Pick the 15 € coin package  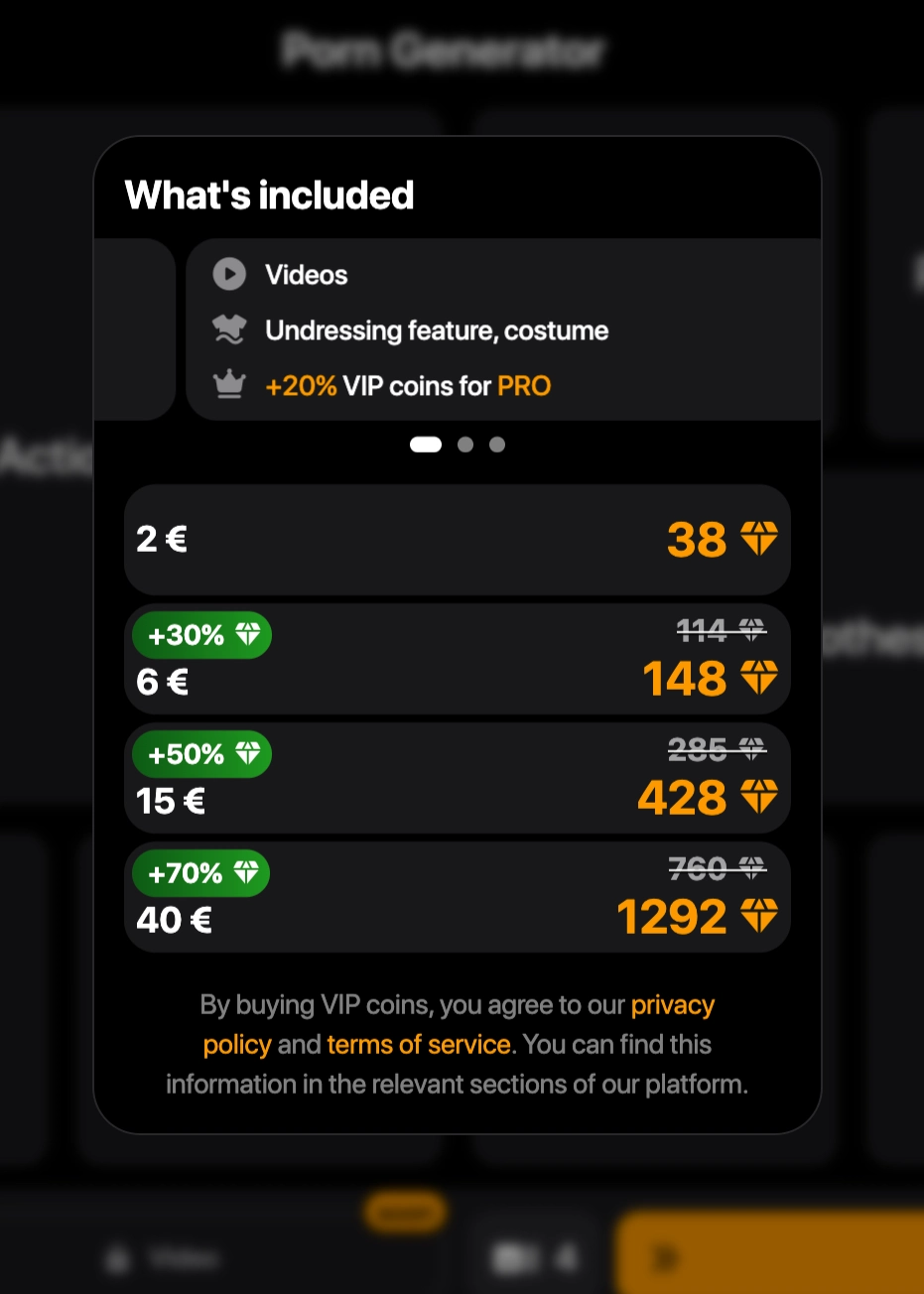[457, 799]
